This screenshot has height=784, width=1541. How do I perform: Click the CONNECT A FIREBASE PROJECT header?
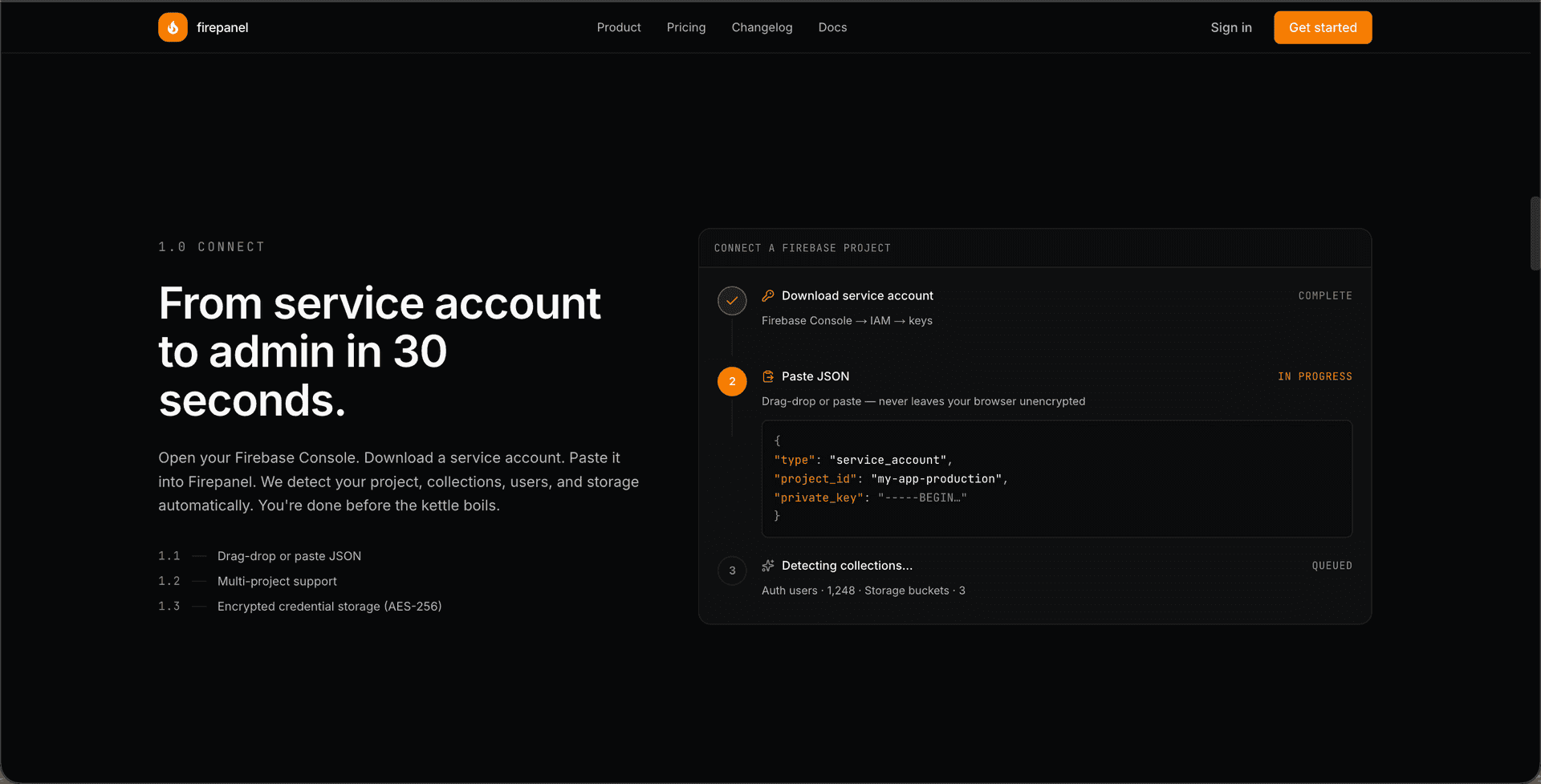[x=803, y=248]
